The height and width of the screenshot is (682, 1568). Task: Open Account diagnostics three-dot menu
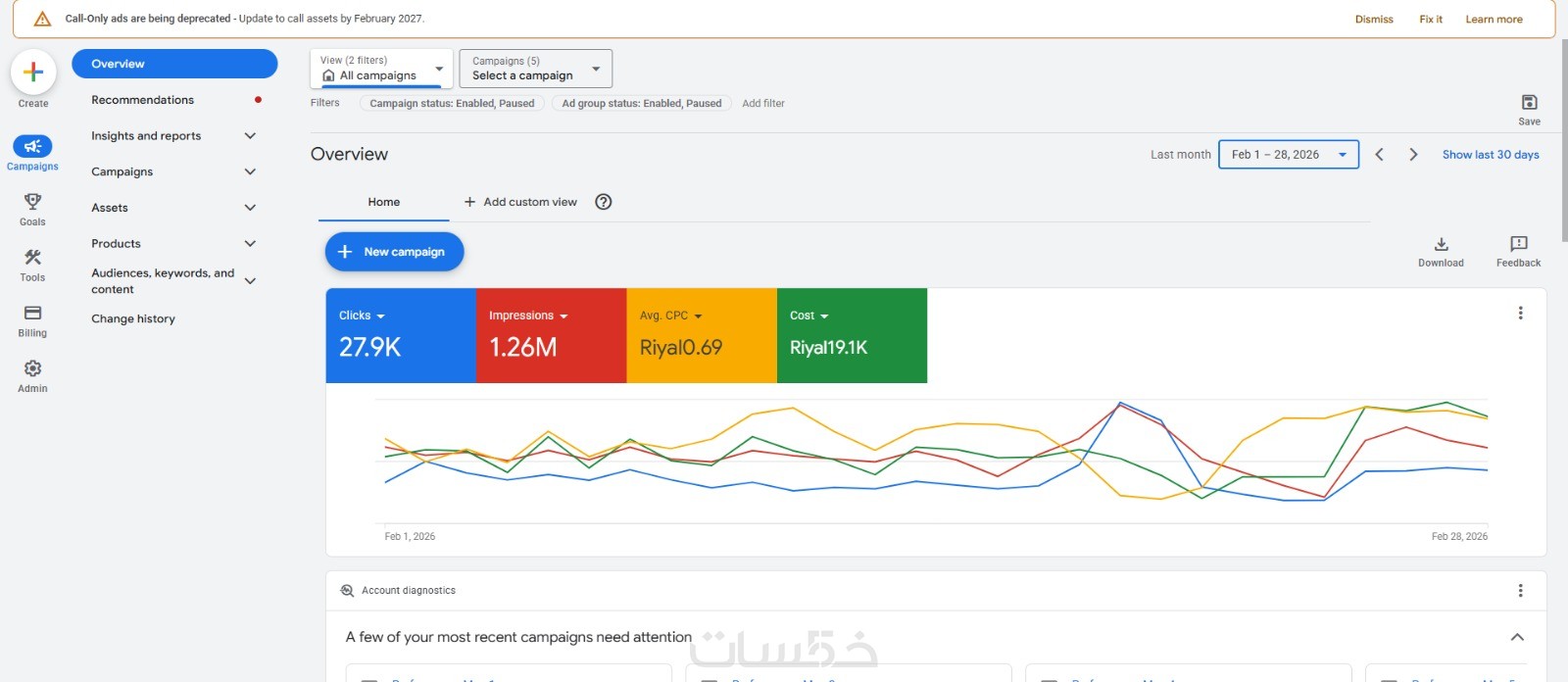pyautogui.click(x=1520, y=591)
